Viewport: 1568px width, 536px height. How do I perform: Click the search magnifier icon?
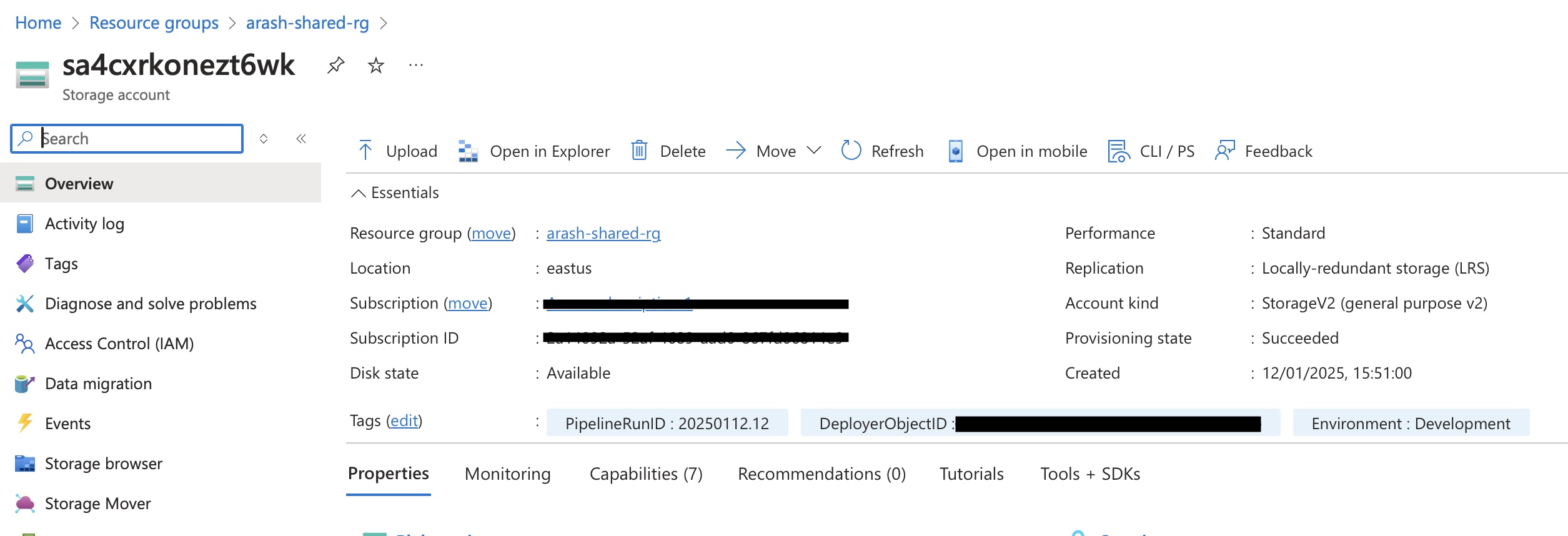pyautogui.click(x=25, y=138)
